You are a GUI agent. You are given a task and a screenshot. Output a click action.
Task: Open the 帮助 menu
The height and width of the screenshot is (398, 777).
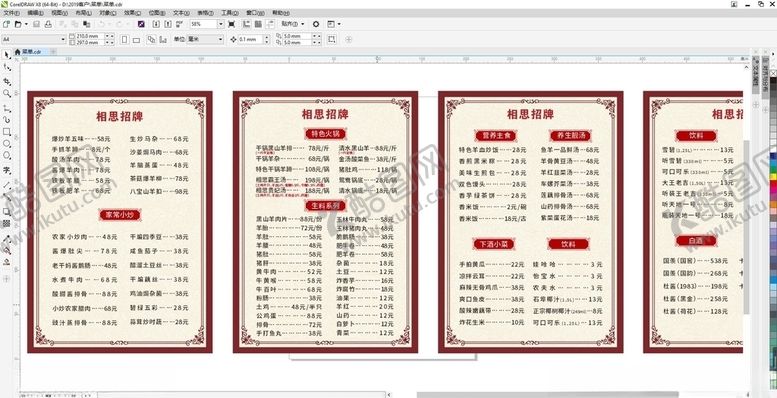pos(280,13)
